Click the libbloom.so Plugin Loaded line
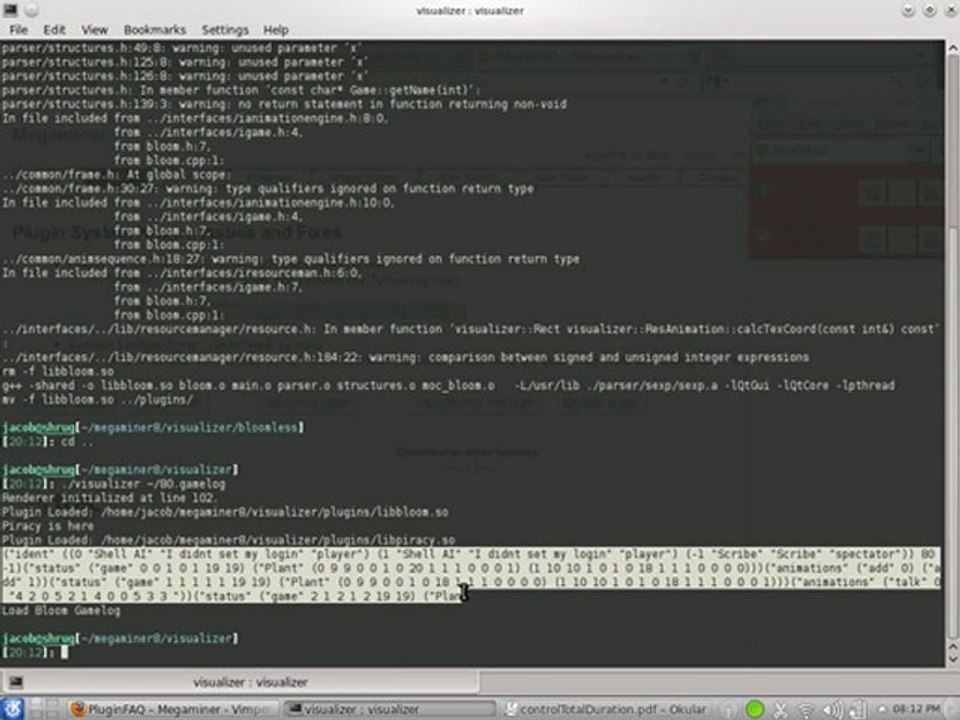Viewport: 960px width, 720px height. [225, 512]
